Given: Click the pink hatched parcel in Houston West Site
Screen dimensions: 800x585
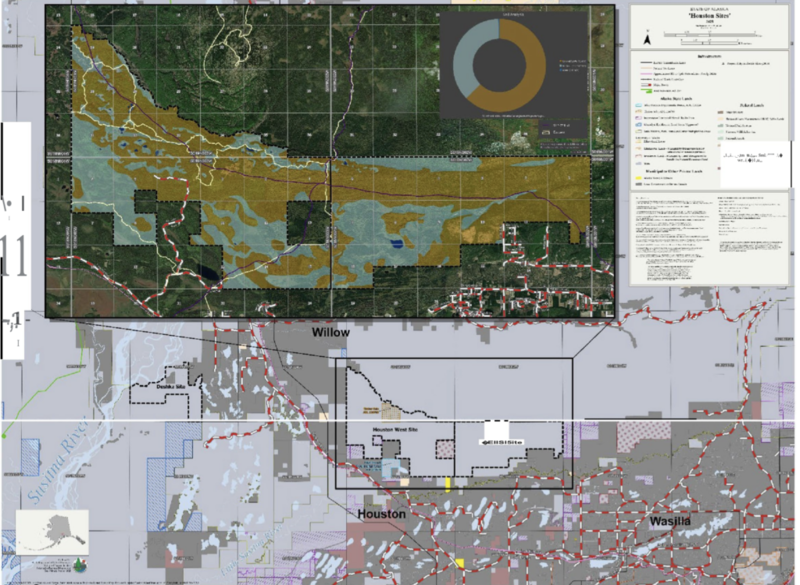Looking at the screenshot, I should point(444,449).
